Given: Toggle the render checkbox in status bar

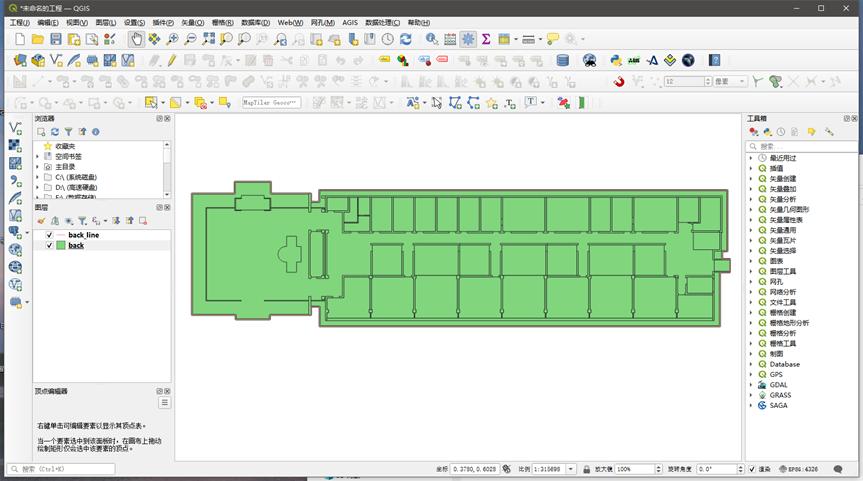Looking at the screenshot, I should tap(753, 468).
